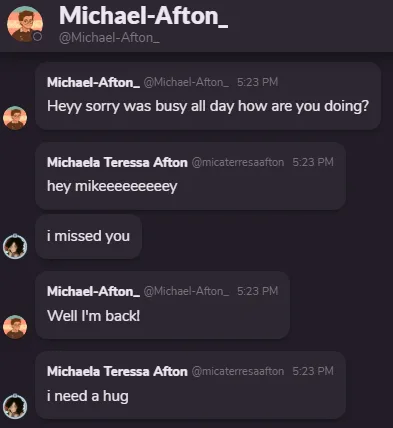Select the "hey mikeeeeeeeeey" message bubble
This screenshot has width=393, height=428.
[190, 176]
